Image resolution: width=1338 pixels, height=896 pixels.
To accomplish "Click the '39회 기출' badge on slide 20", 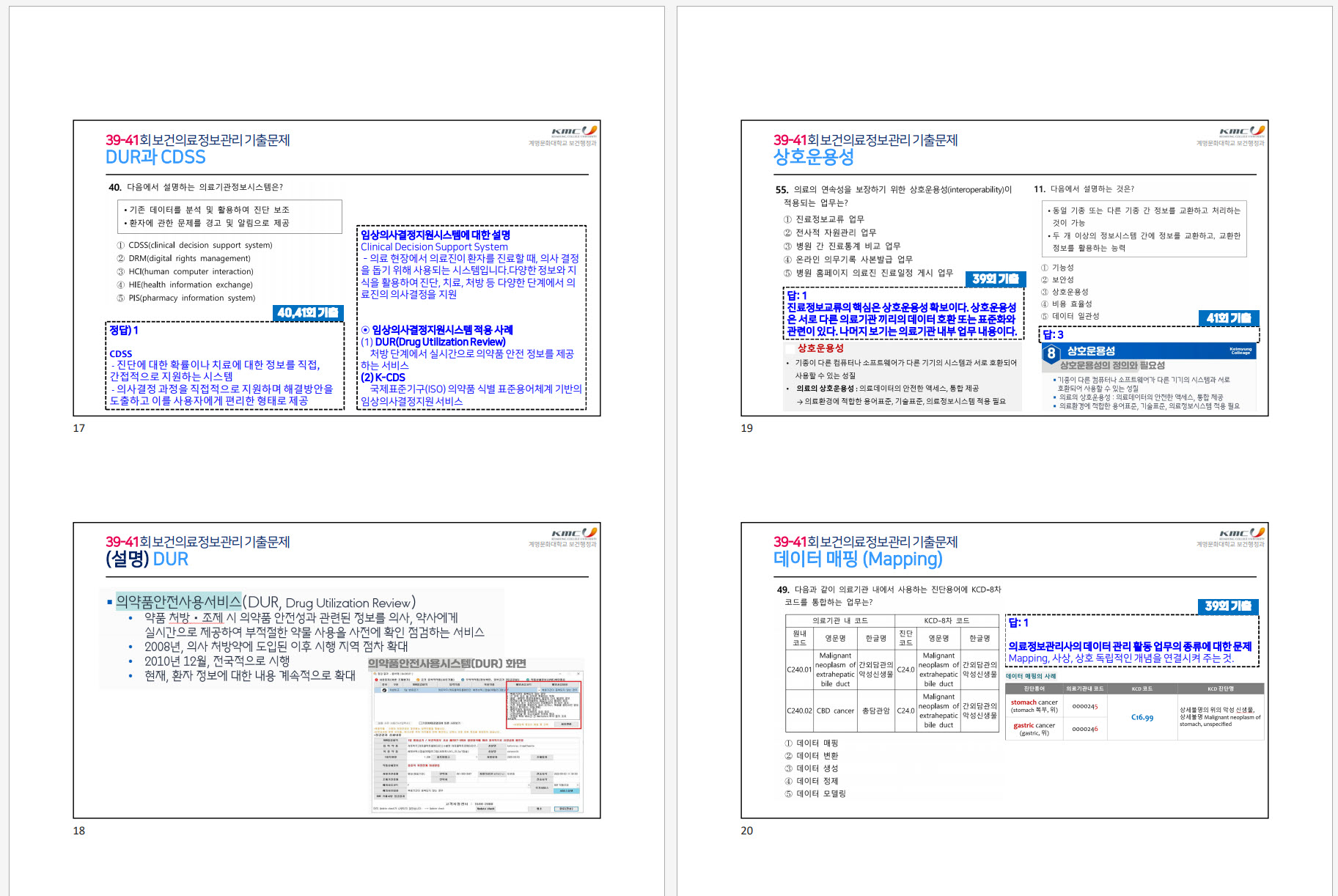I will 1229,606.
